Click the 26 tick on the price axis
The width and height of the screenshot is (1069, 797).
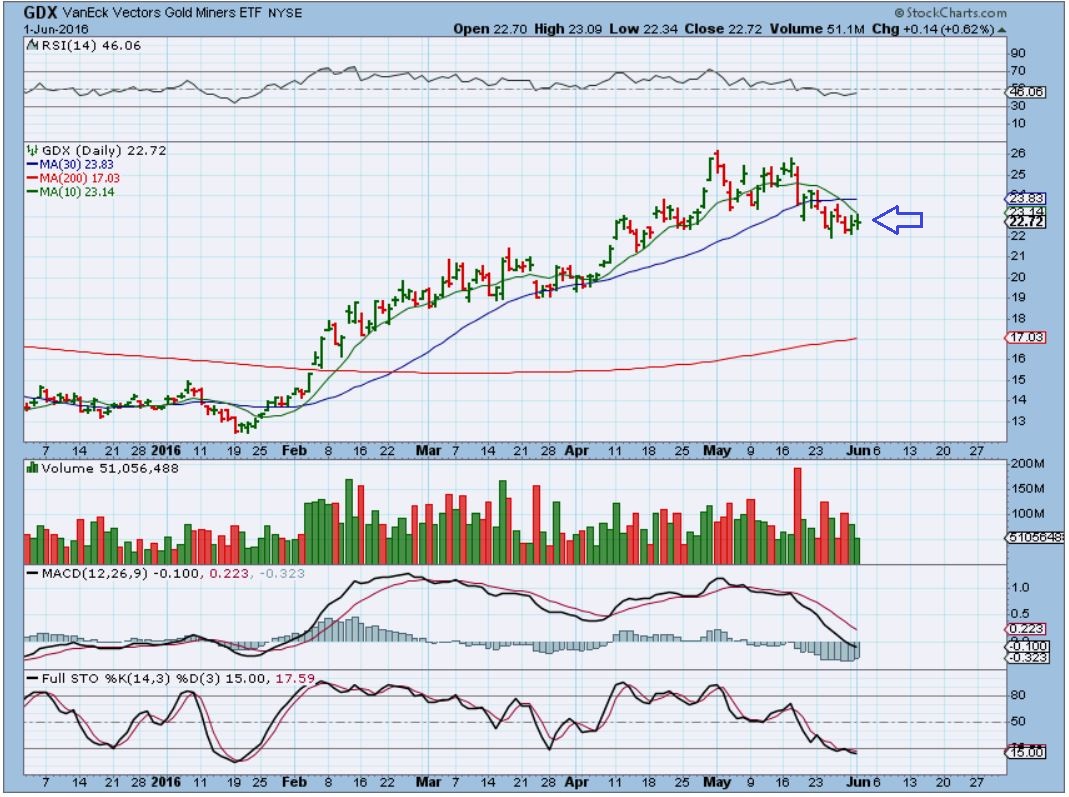pyautogui.click(x=1019, y=153)
